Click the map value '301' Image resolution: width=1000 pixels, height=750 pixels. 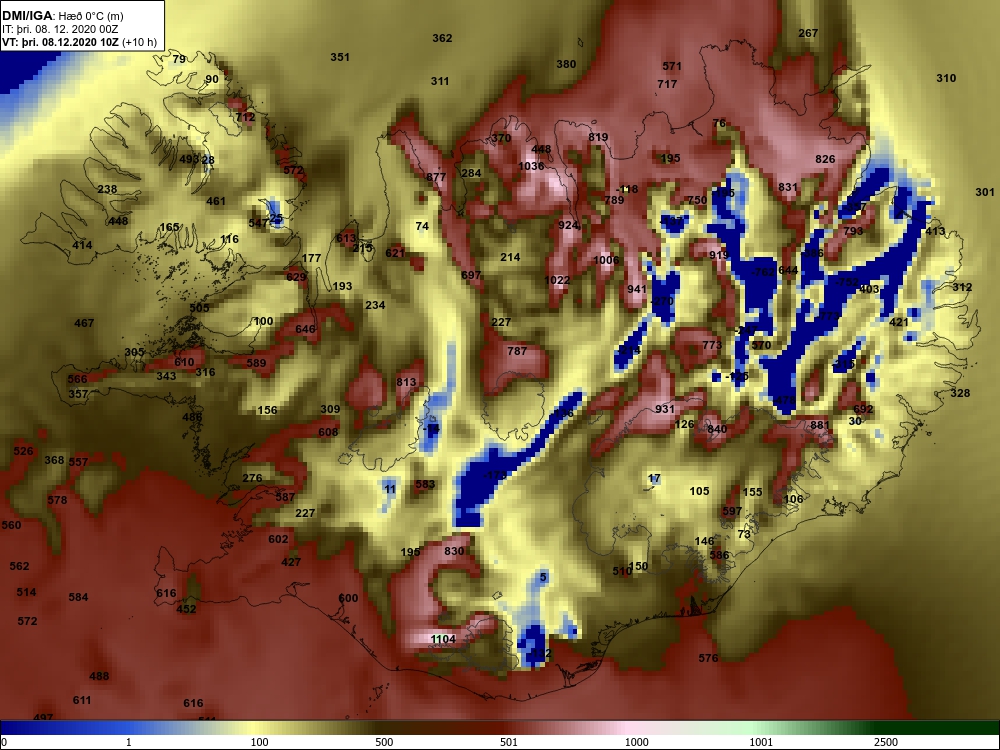pyautogui.click(x=985, y=192)
